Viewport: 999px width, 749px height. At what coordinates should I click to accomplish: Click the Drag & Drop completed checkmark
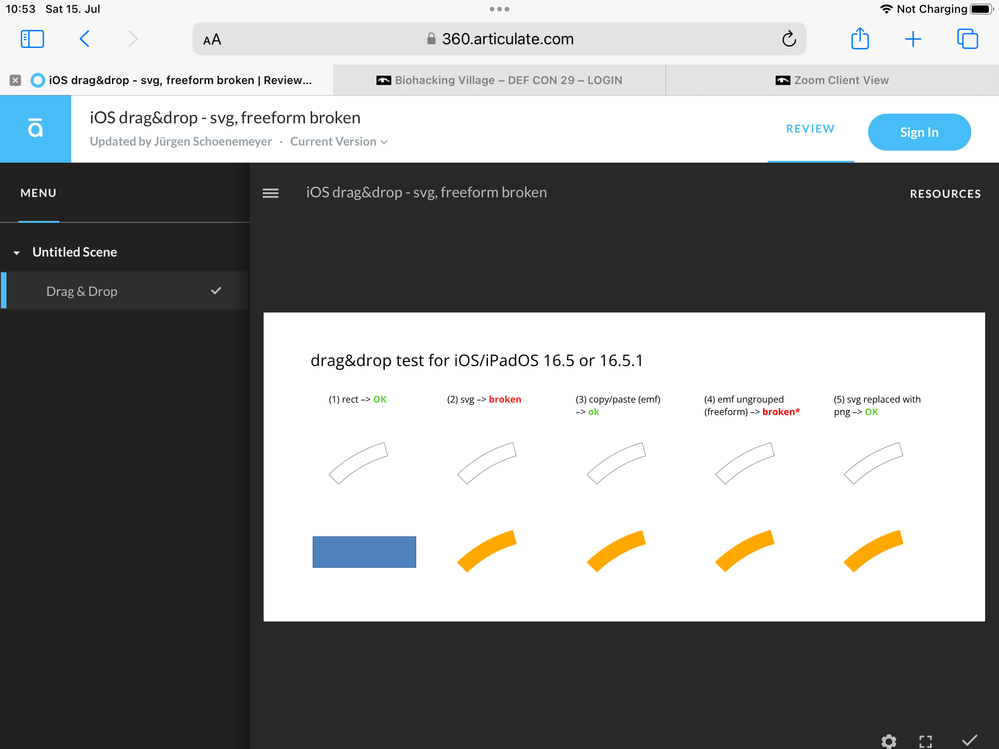(x=216, y=290)
